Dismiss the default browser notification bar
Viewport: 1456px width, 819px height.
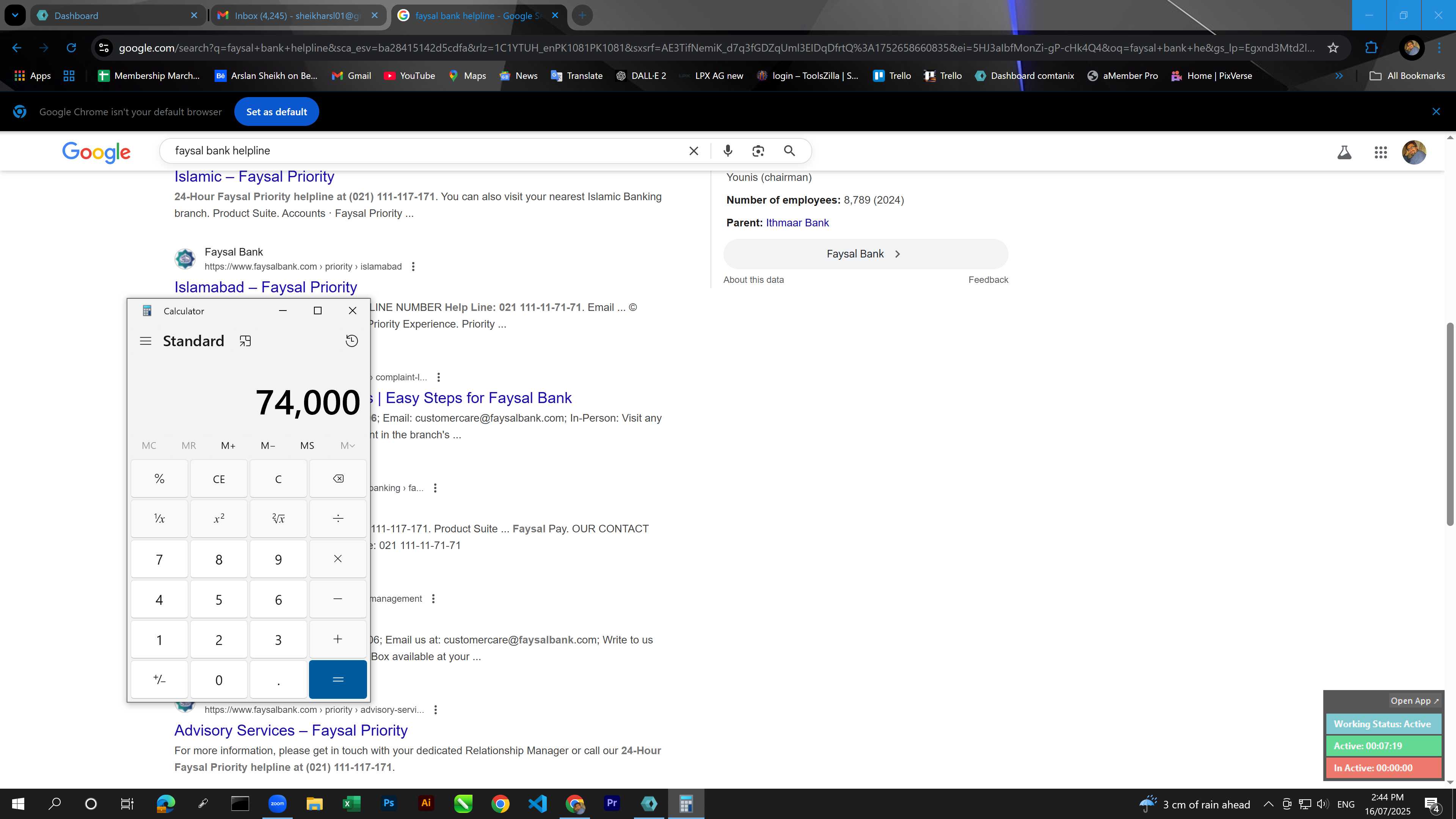click(1436, 111)
